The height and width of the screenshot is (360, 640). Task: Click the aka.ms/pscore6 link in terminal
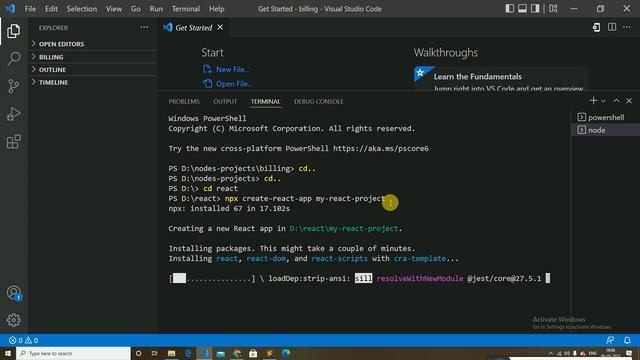(381, 149)
